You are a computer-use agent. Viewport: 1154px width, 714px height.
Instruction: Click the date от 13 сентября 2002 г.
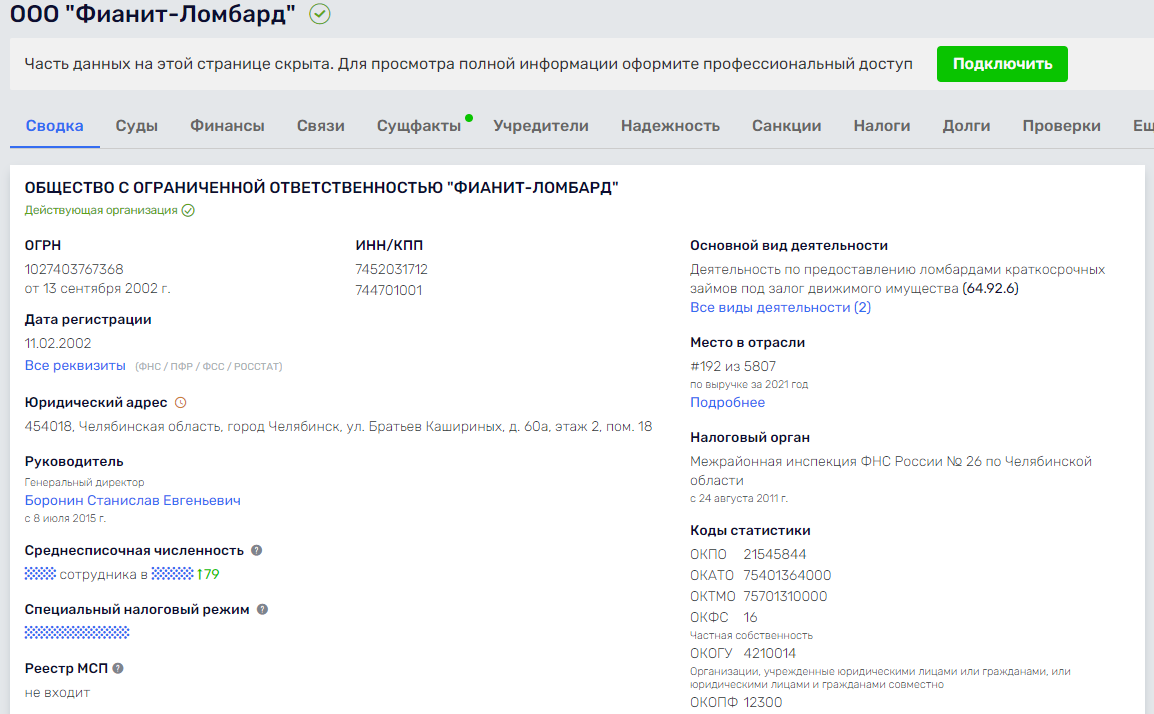(x=97, y=289)
